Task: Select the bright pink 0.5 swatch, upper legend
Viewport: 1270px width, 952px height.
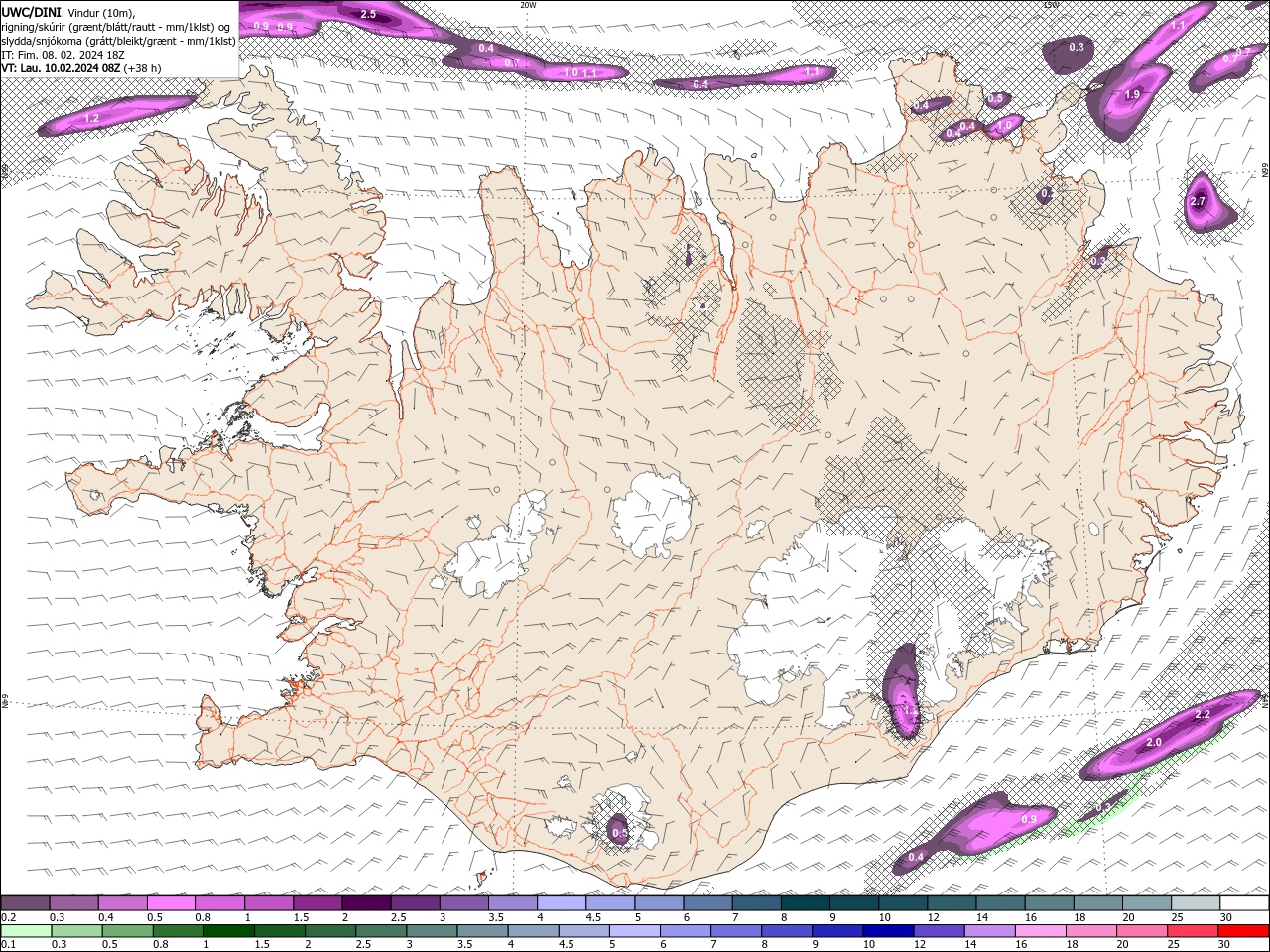Action: tap(171, 903)
